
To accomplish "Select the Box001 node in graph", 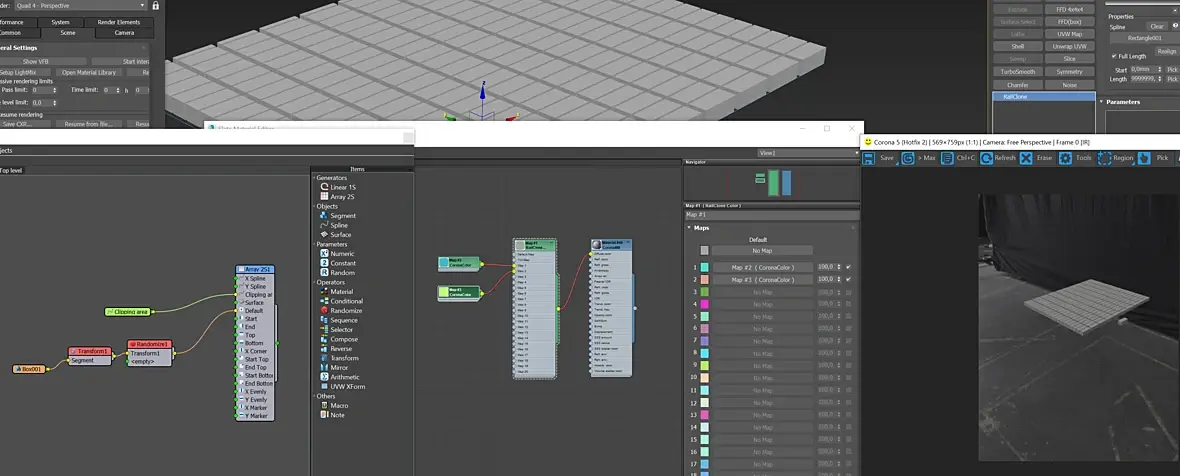I will [x=29, y=369].
